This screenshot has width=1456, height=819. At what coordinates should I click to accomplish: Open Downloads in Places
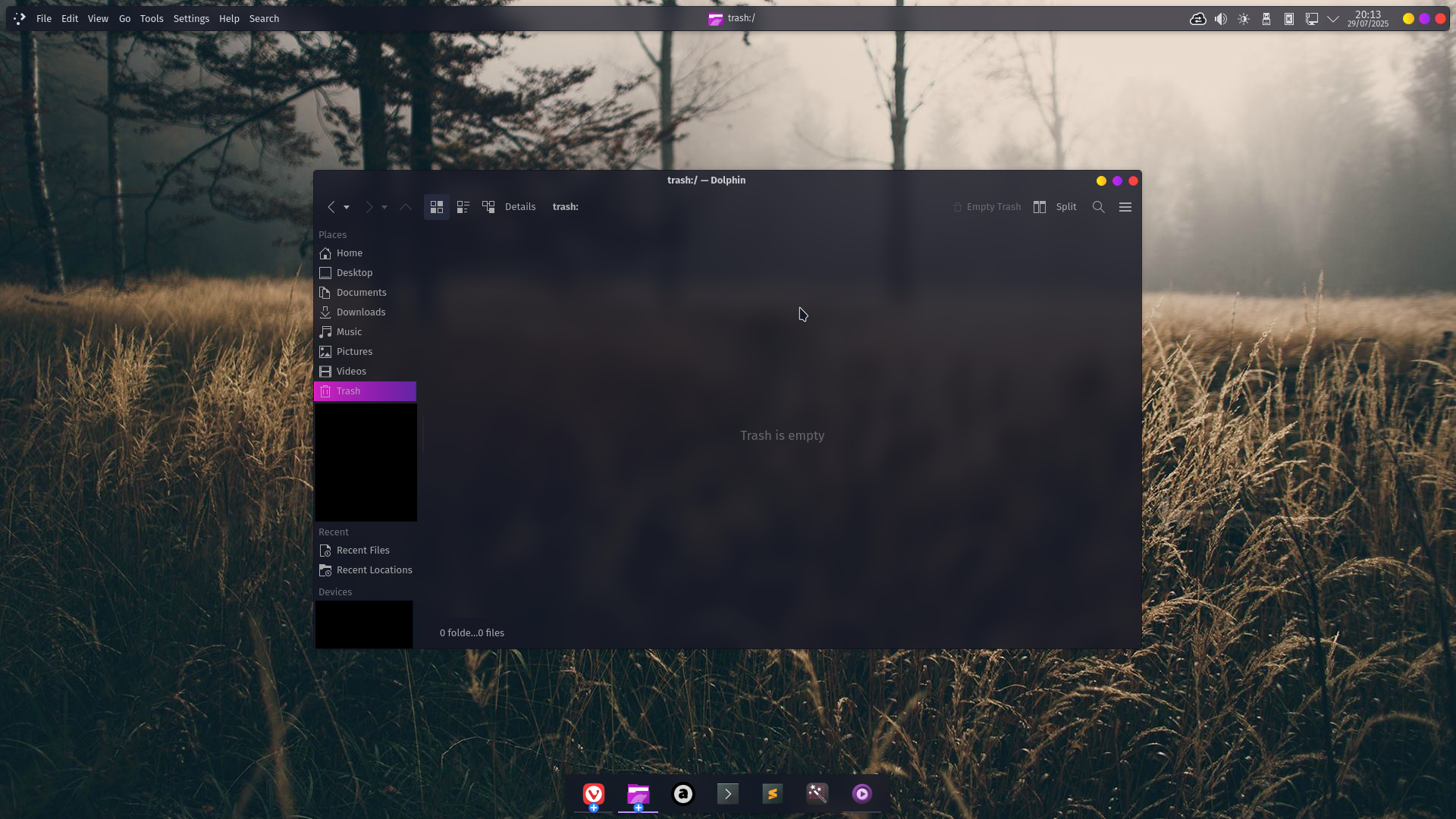point(365,312)
